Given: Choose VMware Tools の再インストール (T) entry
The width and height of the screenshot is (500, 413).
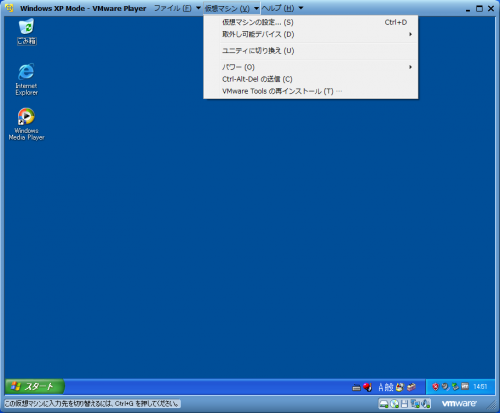Looking at the screenshot, I should pos(311,91).
